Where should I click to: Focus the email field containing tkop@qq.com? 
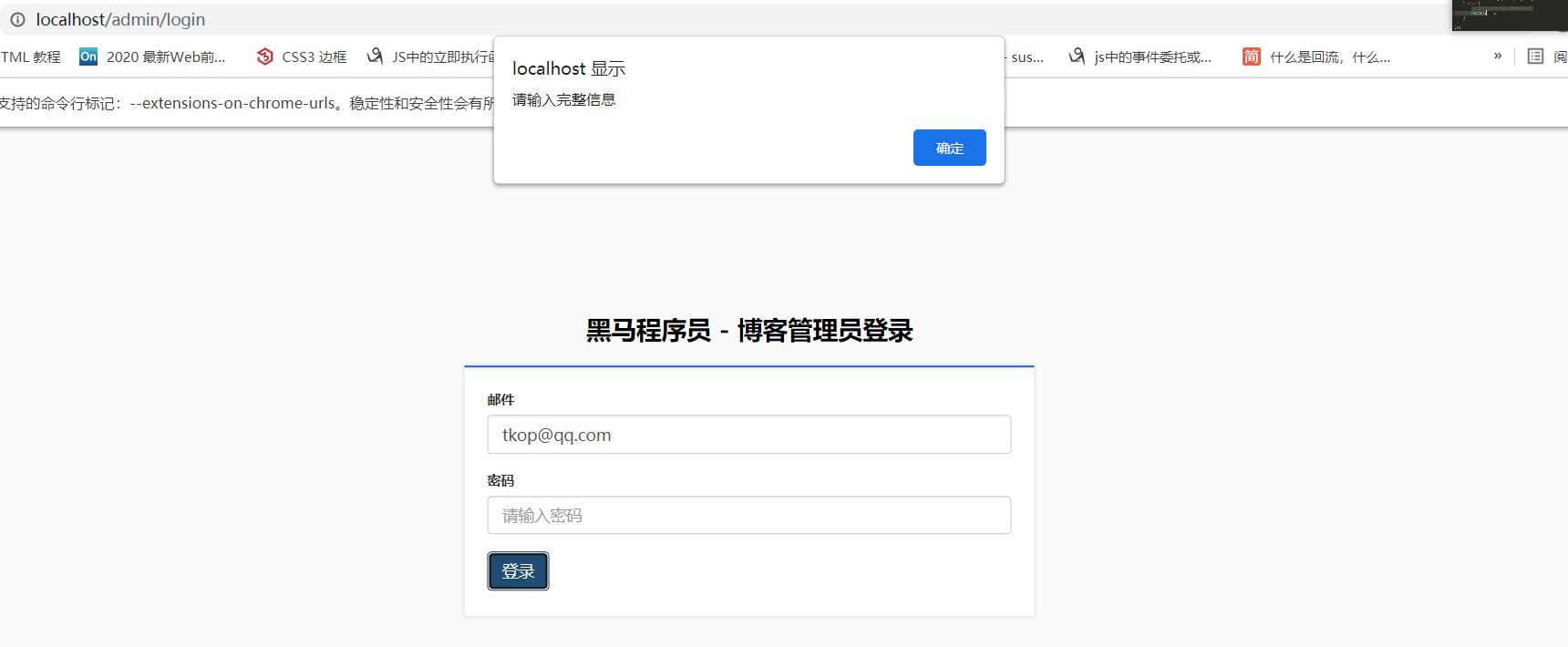(749, 435)
